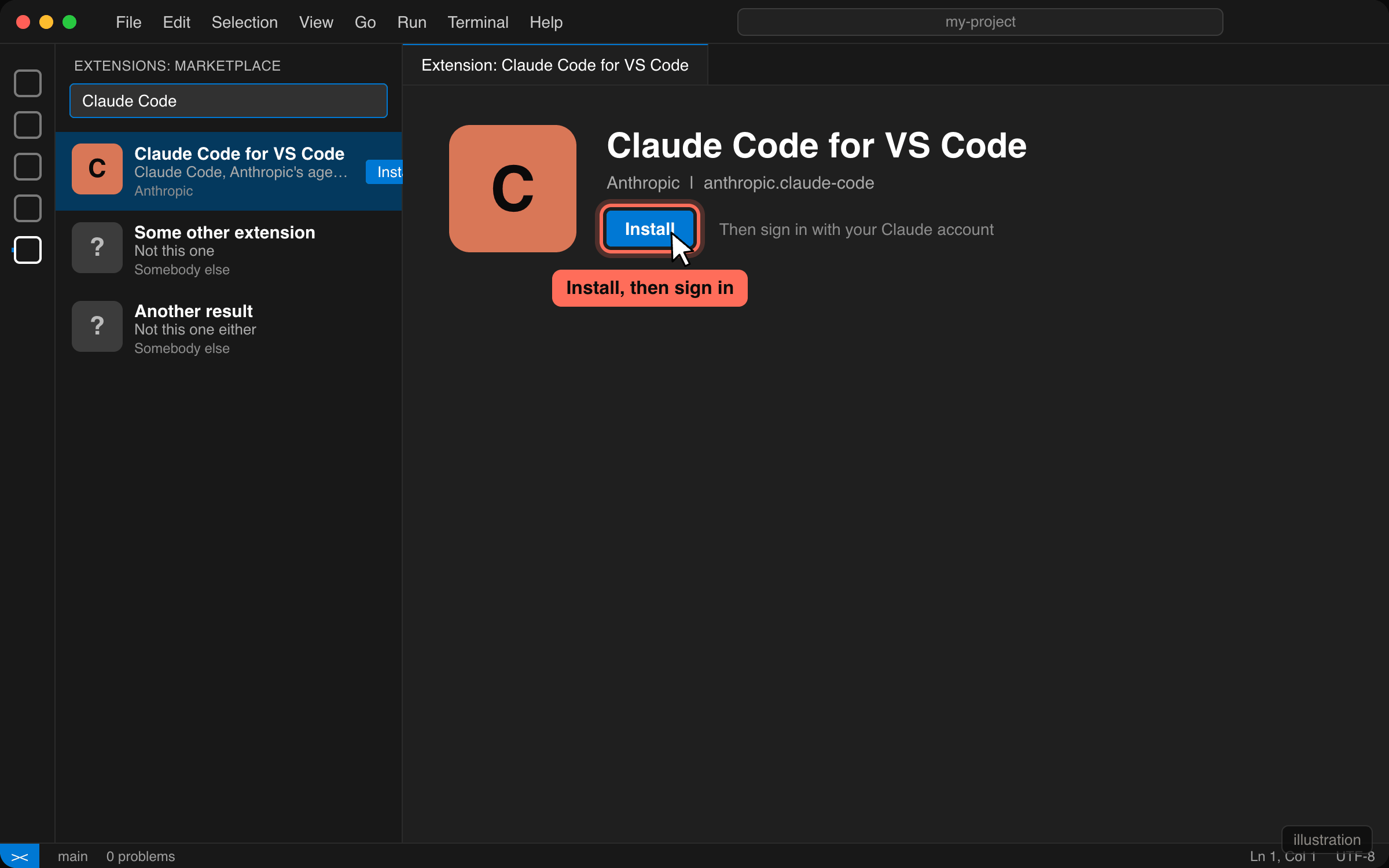Click the my-project command center search
The image size is (1389, 868).
(980, 22)
